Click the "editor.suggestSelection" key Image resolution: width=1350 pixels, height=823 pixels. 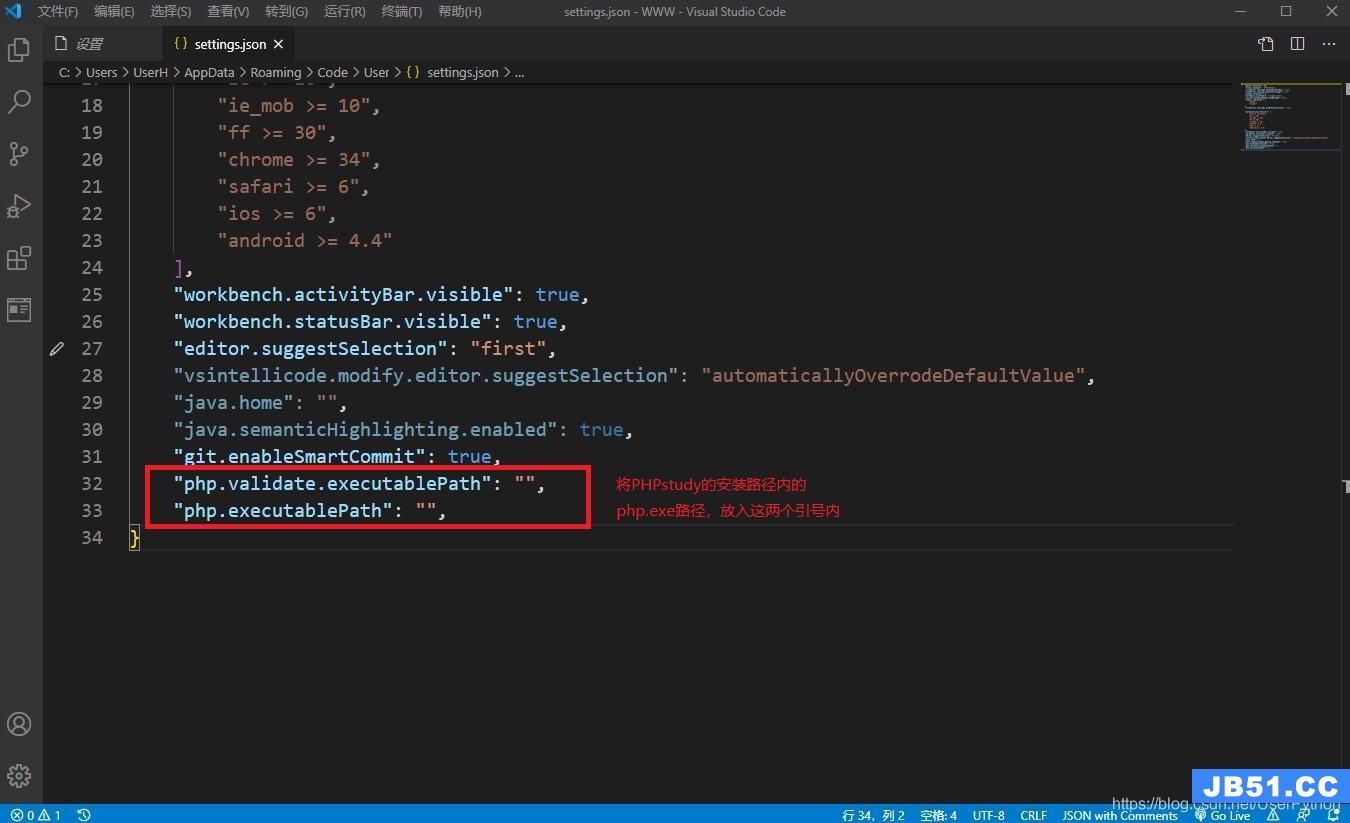click(x=310, y=349)
